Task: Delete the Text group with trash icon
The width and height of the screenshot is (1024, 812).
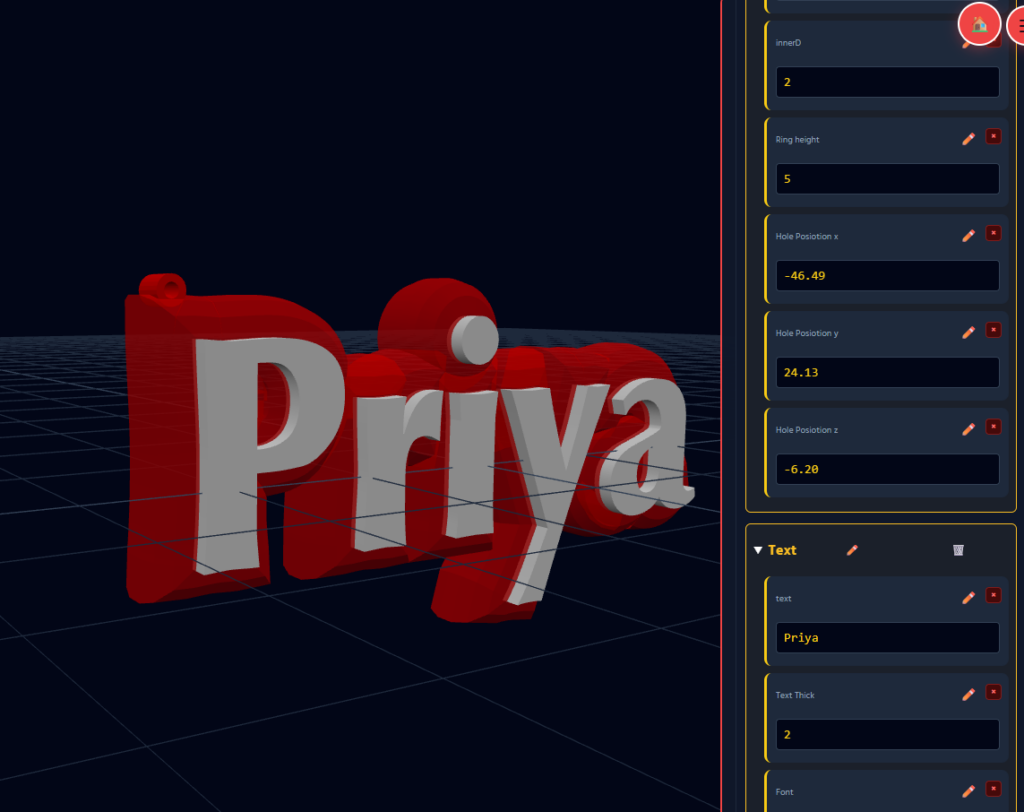Action: point(958,550)
